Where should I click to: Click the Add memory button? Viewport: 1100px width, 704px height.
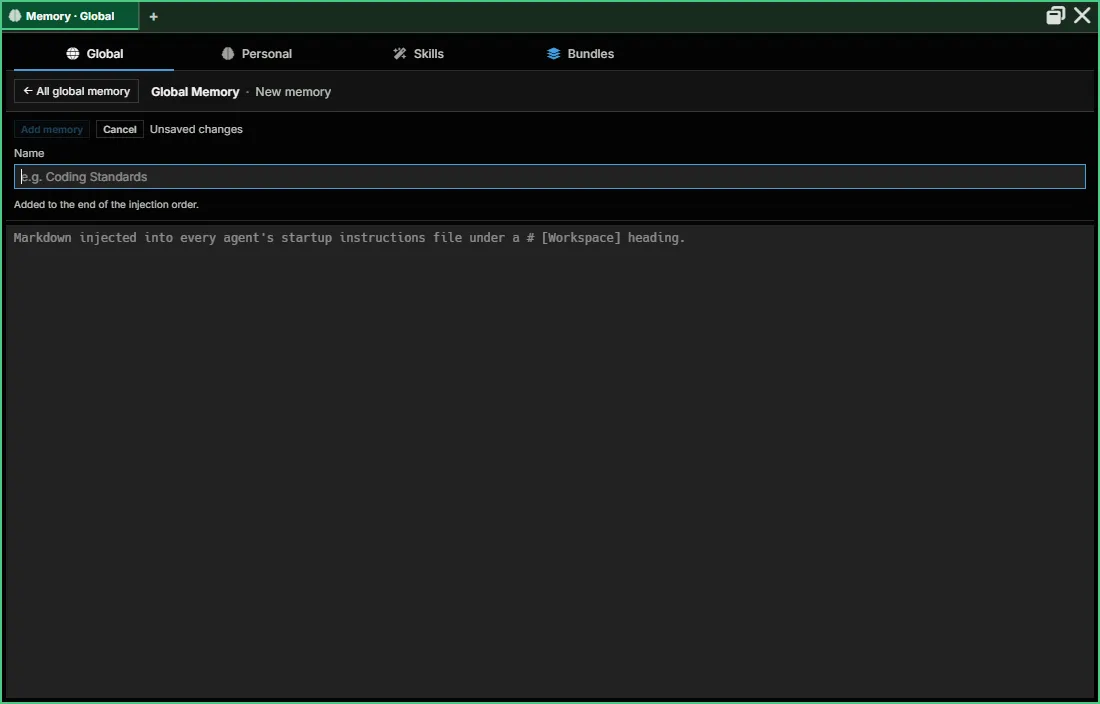click(52, 130)
